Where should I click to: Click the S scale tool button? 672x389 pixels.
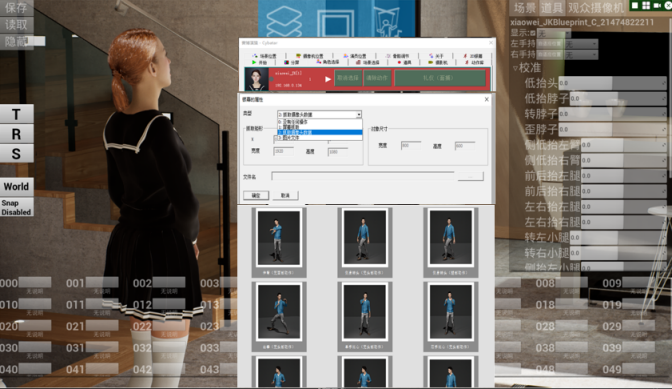click(x=16, y=153)
